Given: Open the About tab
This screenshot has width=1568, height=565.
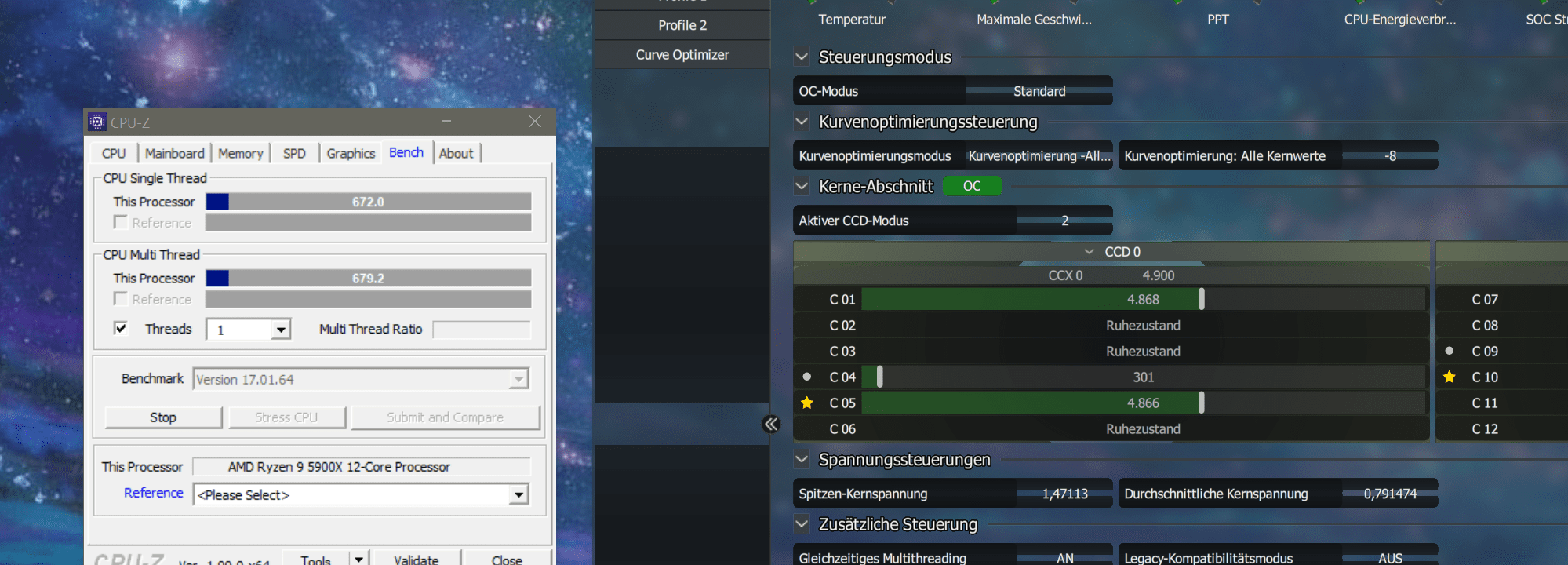Looking at the screenshot, I should click(x=456, y=153).
